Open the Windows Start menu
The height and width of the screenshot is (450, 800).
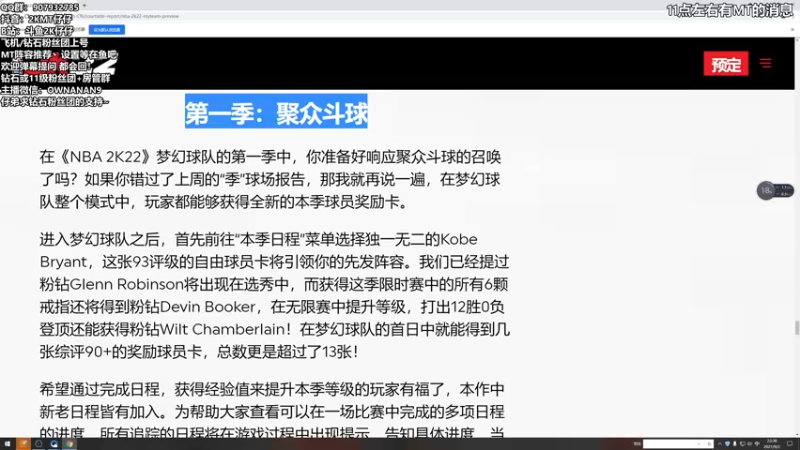pos(7,444)
